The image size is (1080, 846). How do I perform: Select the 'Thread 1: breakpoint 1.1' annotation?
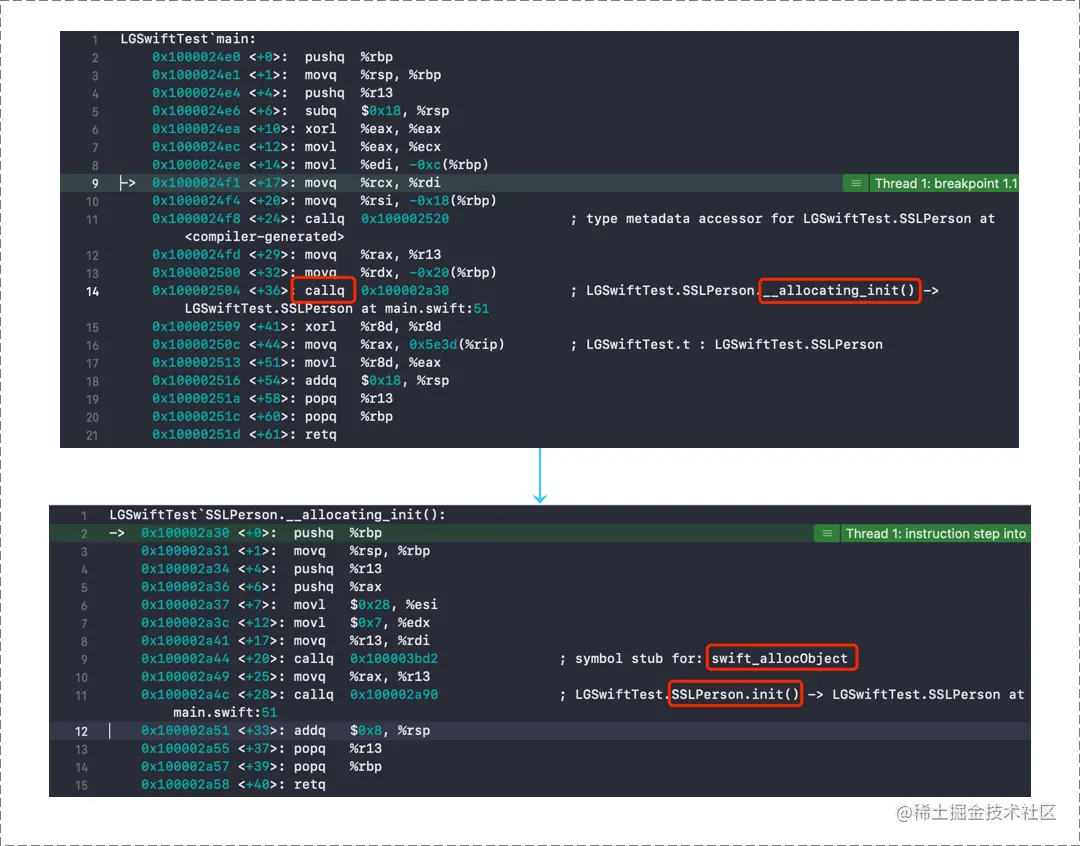pyautogui.click(x=945, y=183)
